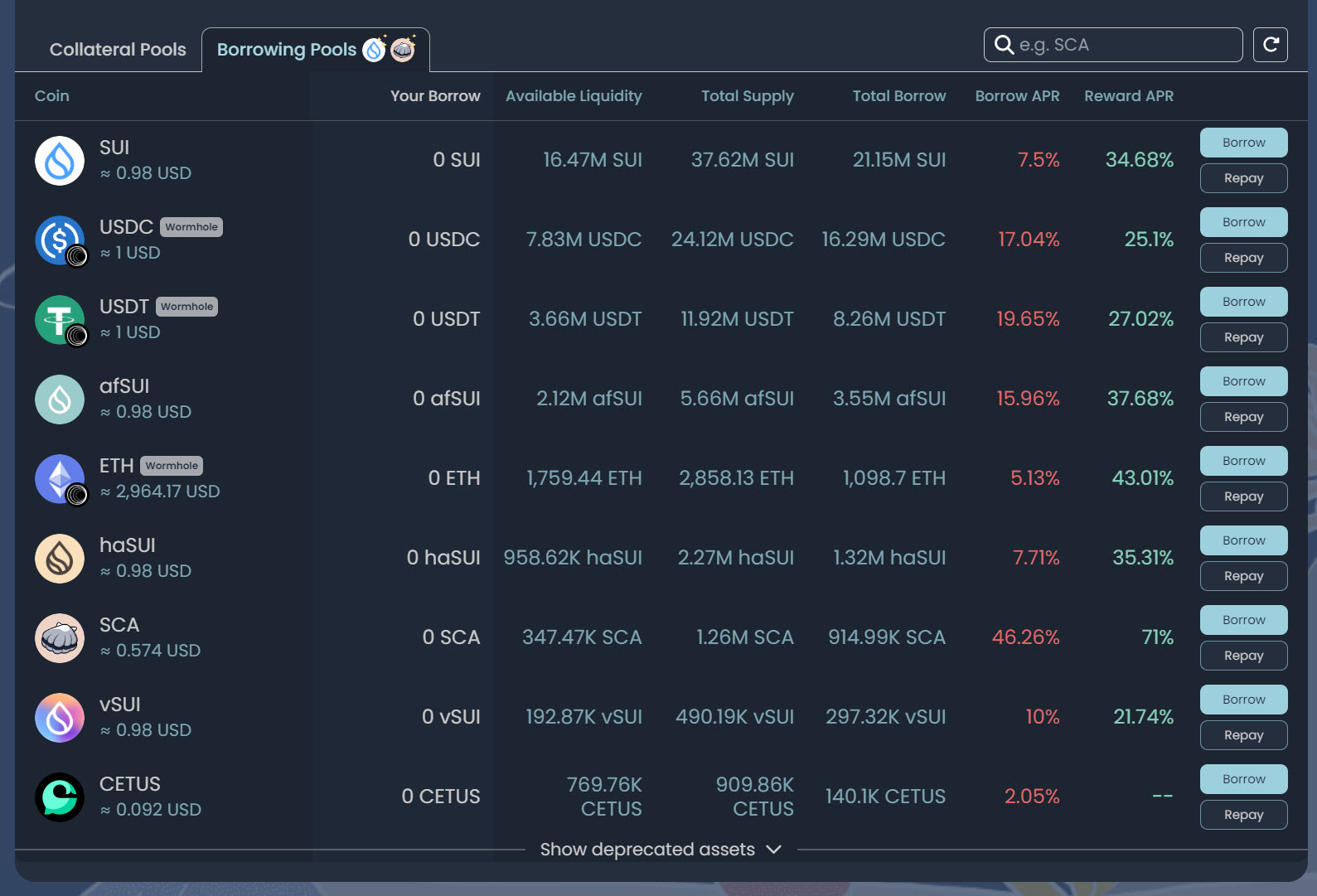Click the Borrow APR column header
1317x896 pixels.
coord(1017,96)
